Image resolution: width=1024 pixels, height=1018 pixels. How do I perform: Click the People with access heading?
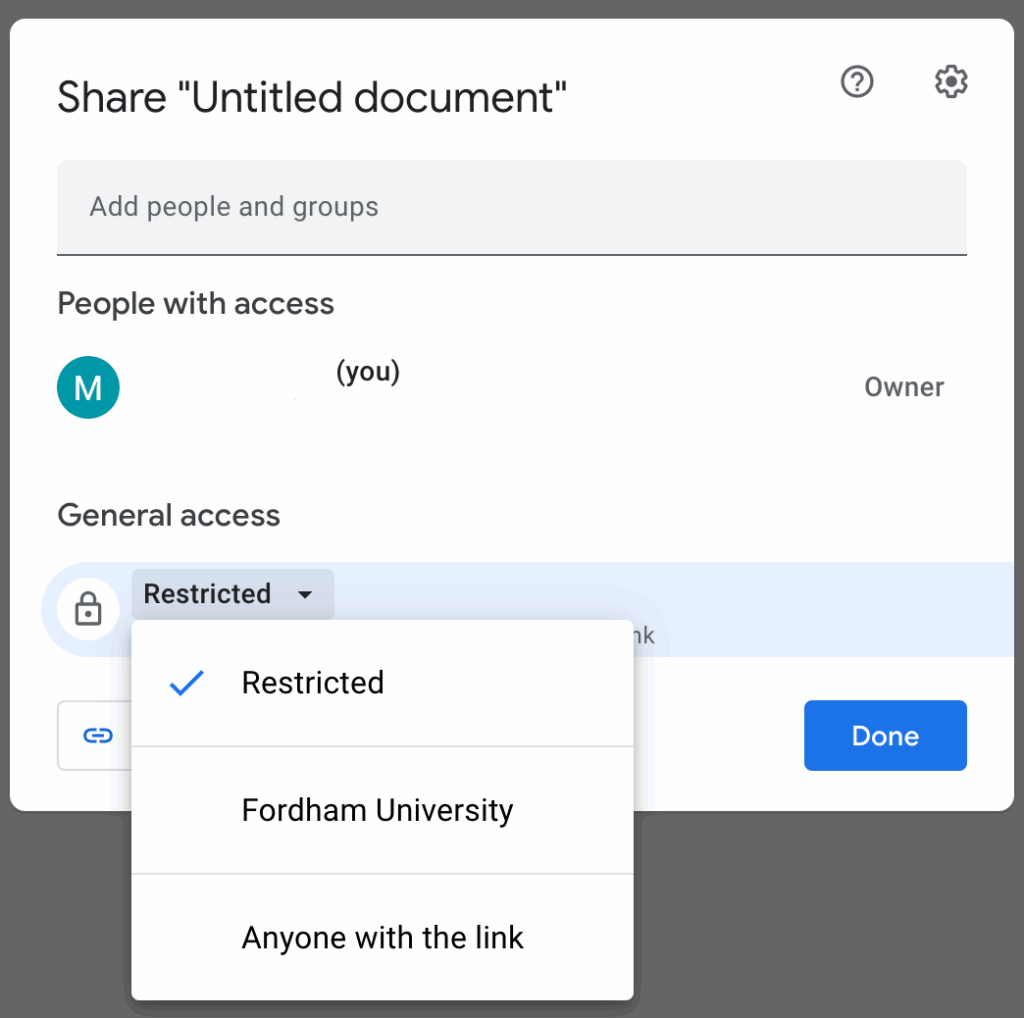point(196,304)
